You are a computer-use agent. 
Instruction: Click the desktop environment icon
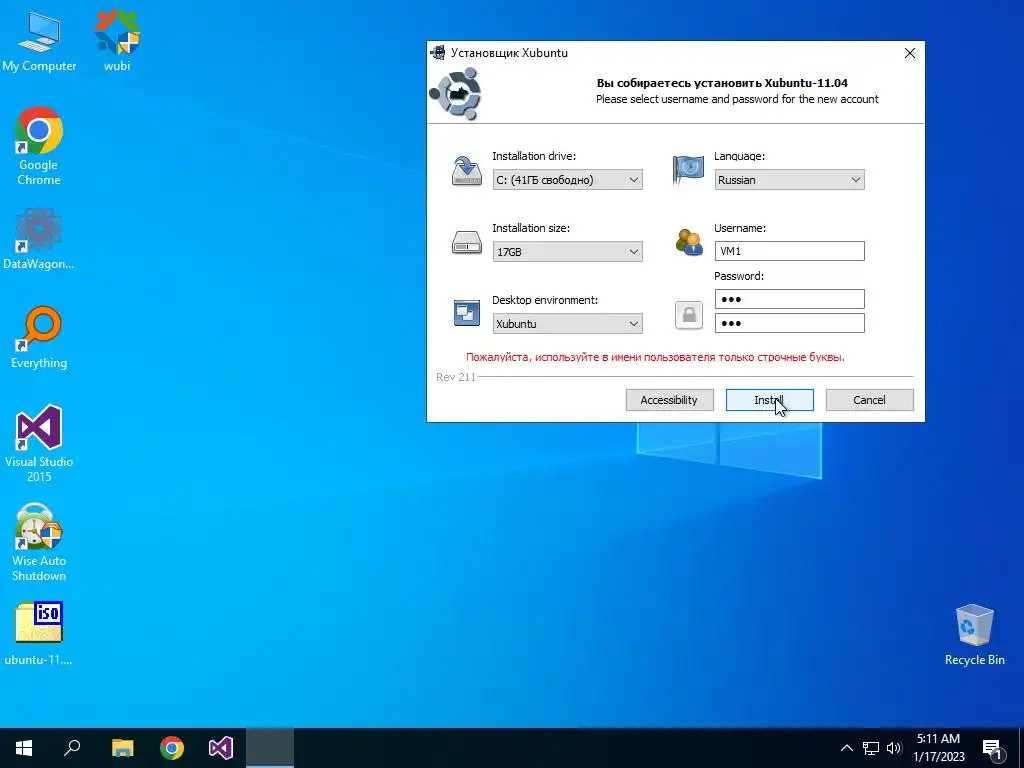pyautogui.click(x=467, y=313)
